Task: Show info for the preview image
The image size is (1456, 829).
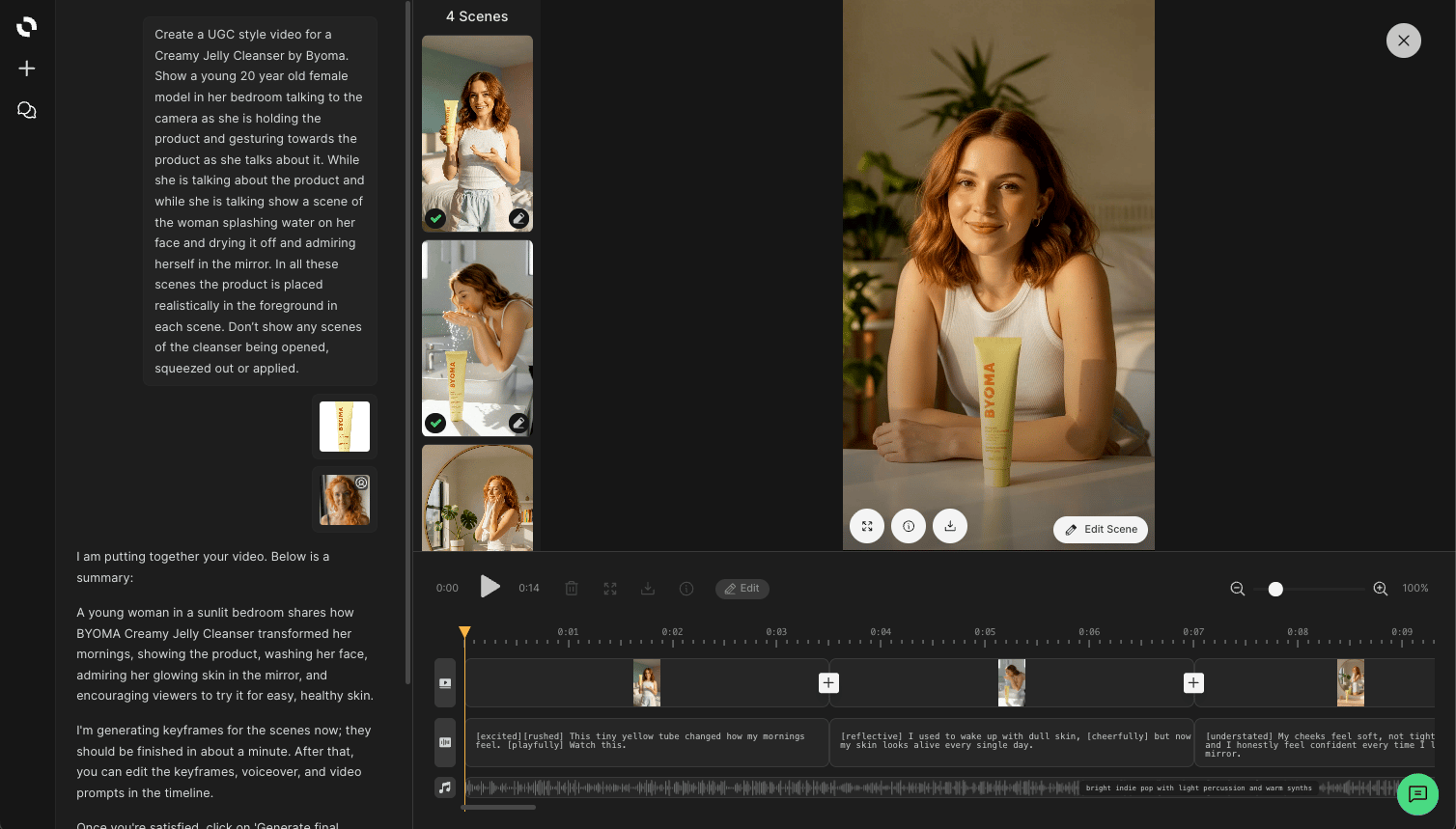Action: (909, 526)
